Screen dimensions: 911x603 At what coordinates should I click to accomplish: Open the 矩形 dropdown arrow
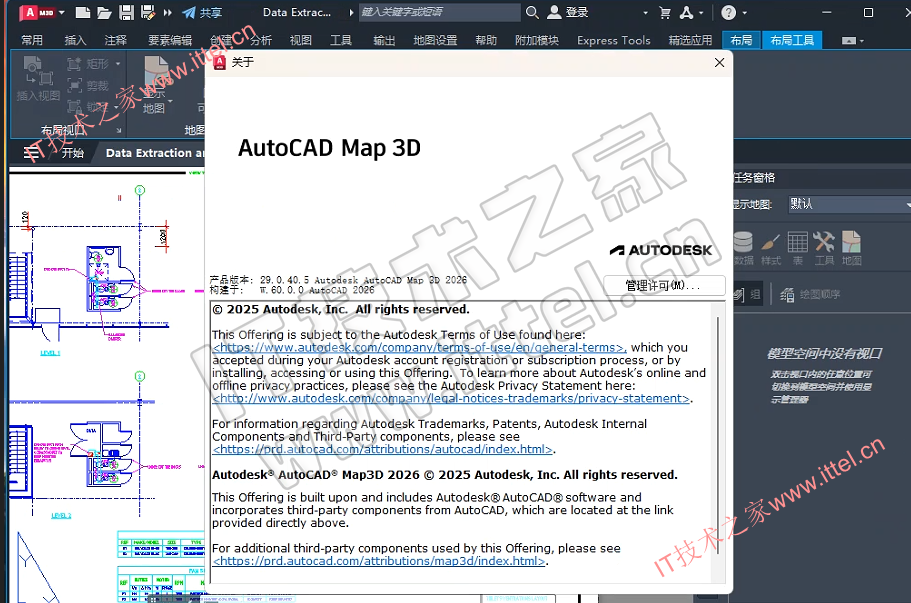[x=118, y=64]
